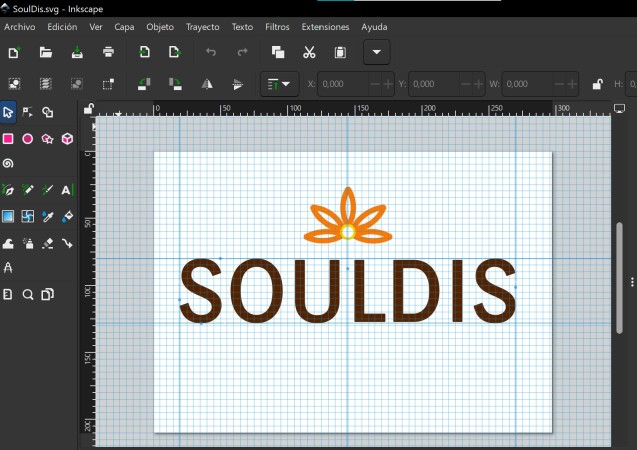Select the Spiral tool

click(8, 163)
